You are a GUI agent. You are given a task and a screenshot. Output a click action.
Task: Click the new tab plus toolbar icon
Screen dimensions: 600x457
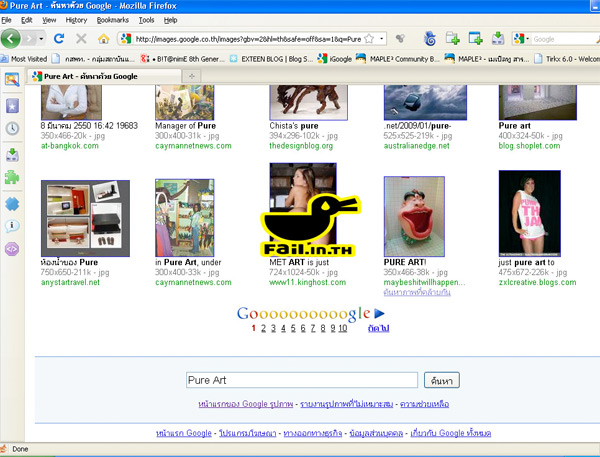452,39
